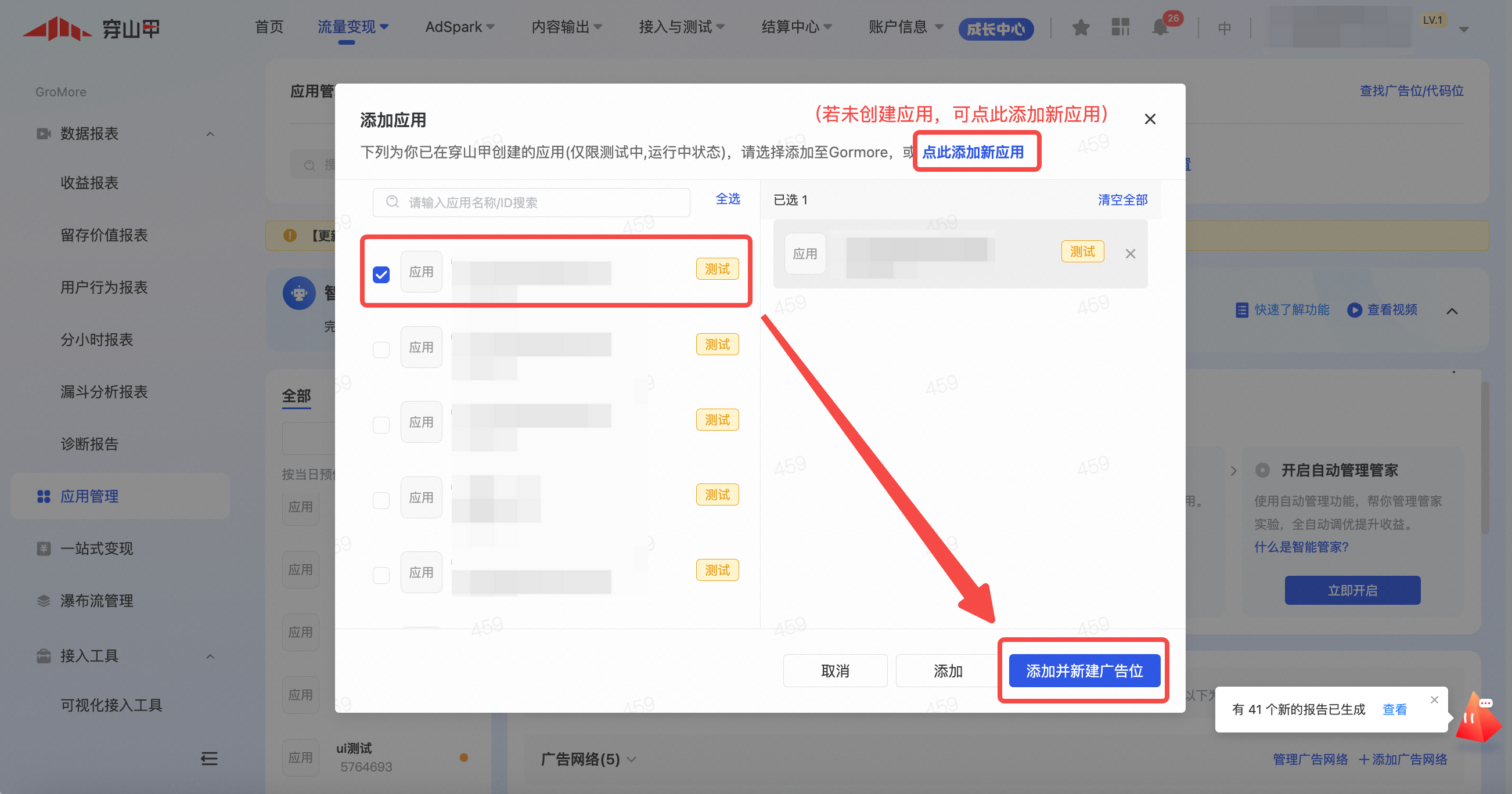Click the language switch 中 icon

[x=1224, y=28]
